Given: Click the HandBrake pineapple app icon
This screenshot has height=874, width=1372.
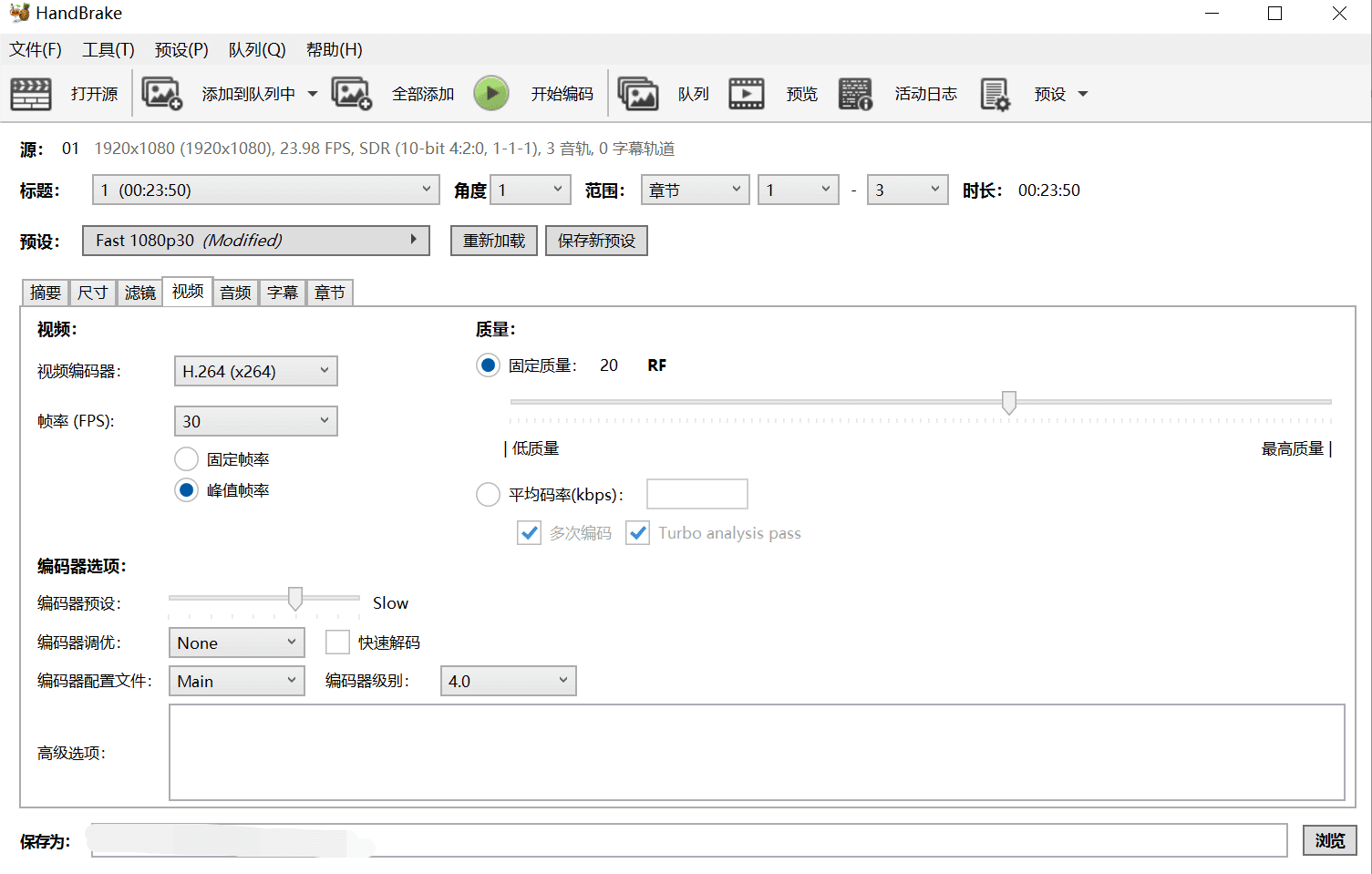Looking at the screenshot, I should [19, 13].
